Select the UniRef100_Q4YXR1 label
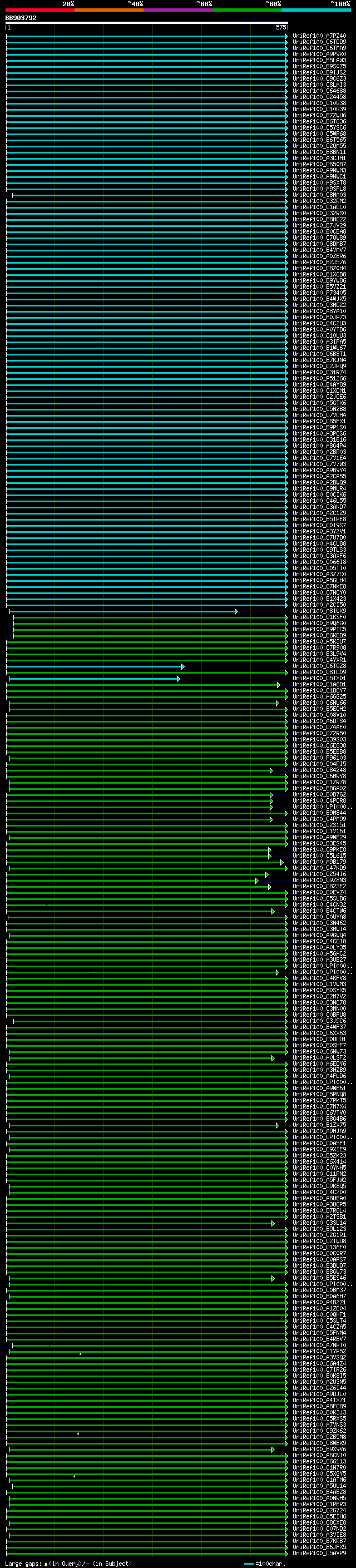The width and height of the screenshot is (356, 1568). (319, 660)
